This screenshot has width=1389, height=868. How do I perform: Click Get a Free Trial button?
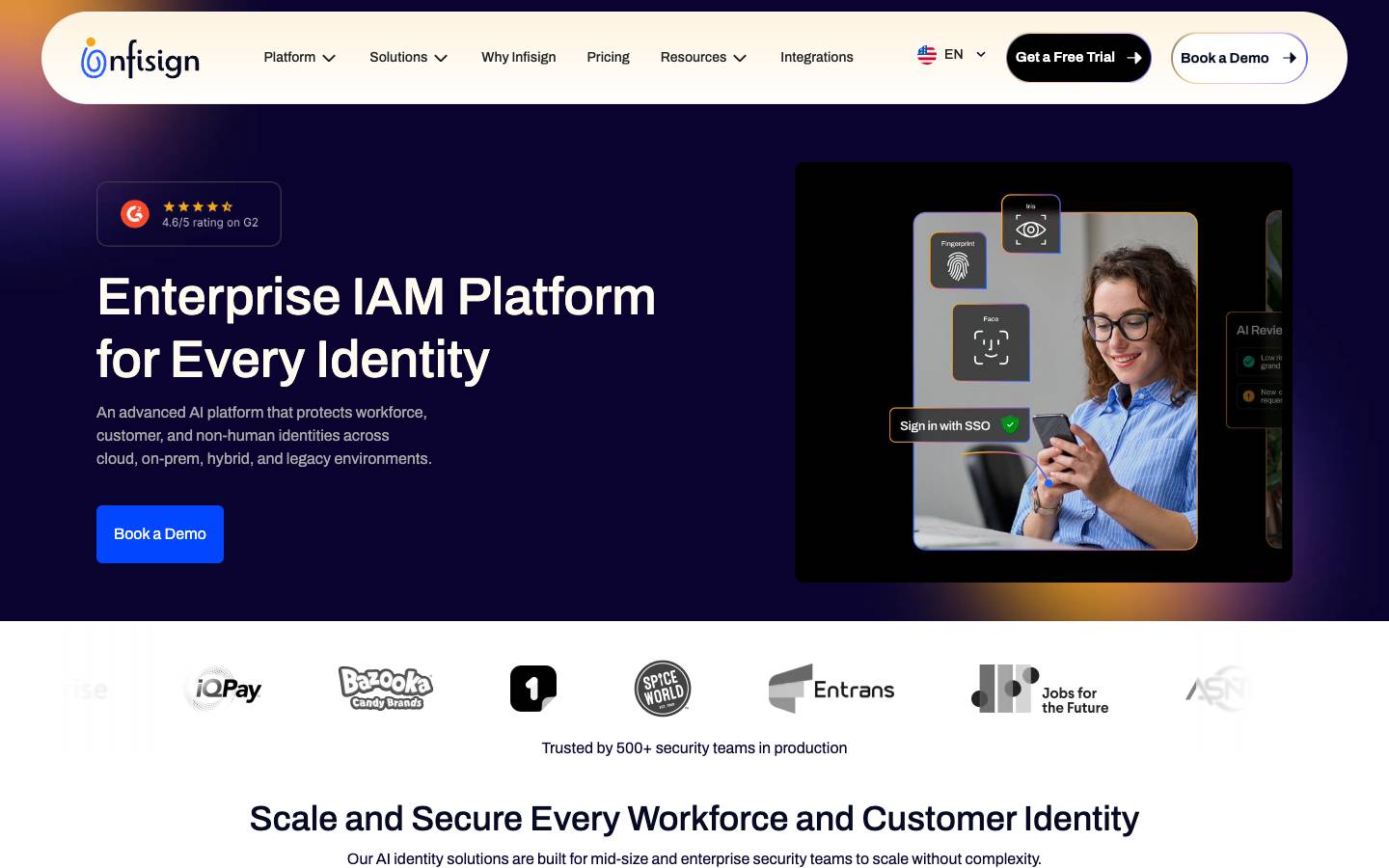(1078, 58)
